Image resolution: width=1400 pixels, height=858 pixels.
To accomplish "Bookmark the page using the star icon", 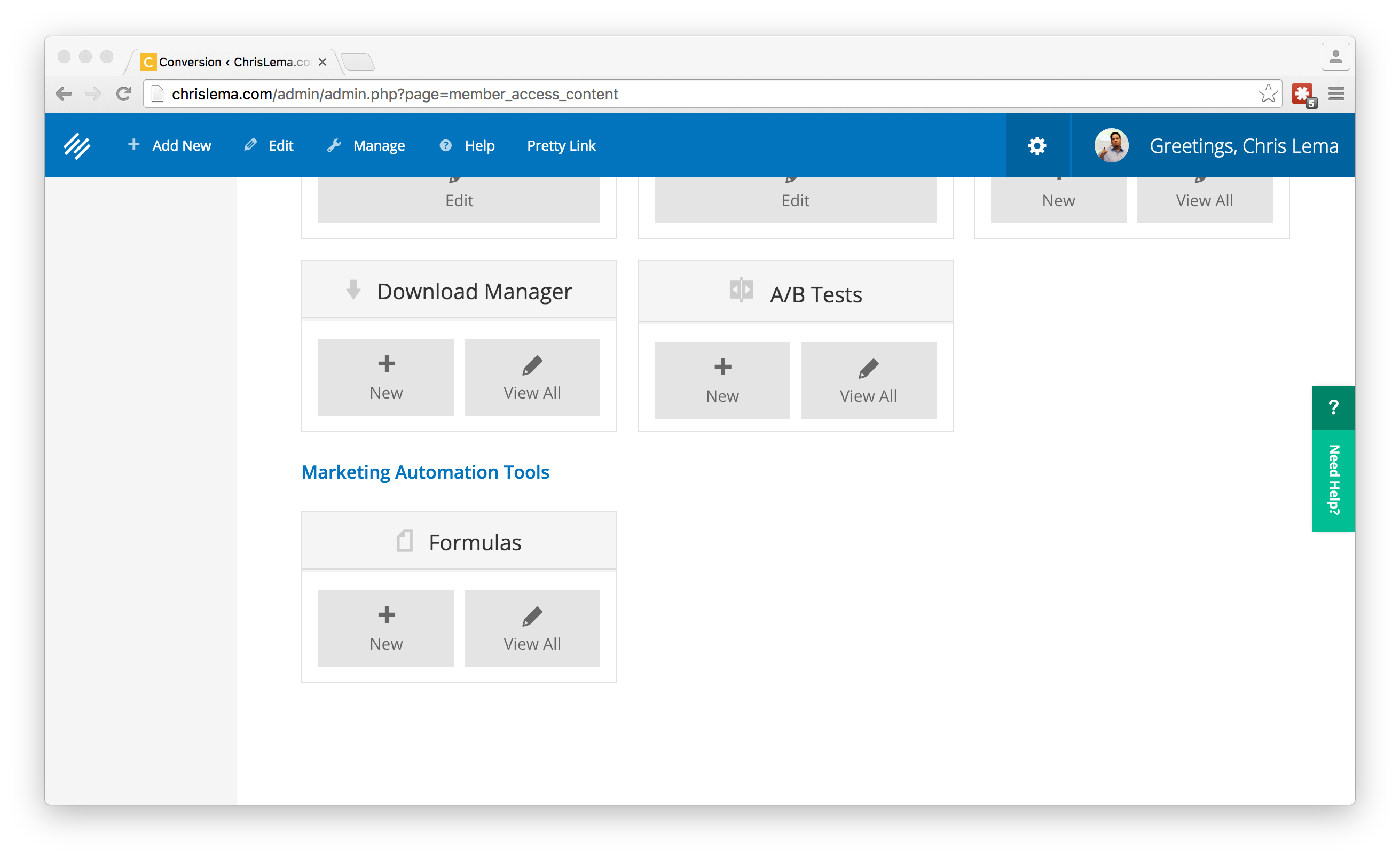I will click(x=1268, y=93).
